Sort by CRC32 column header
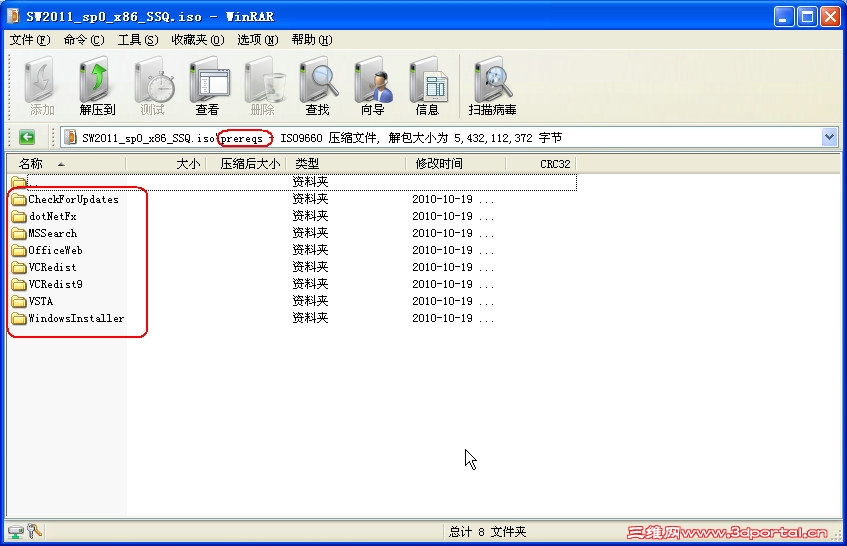 541,164
